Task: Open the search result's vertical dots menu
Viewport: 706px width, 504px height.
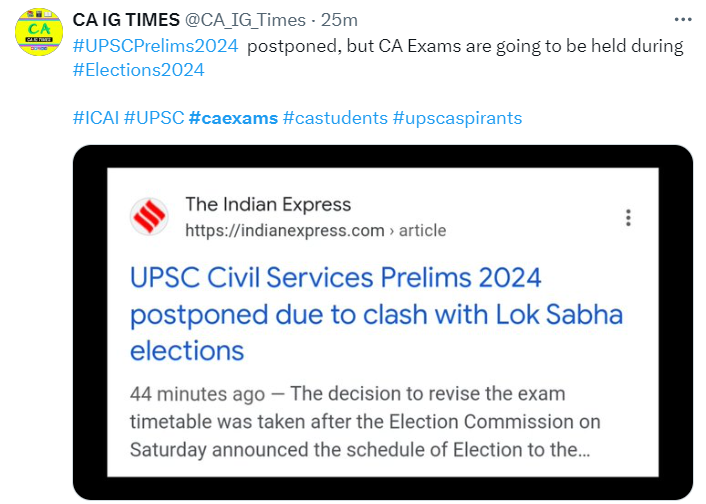Action: pos(628,218)
